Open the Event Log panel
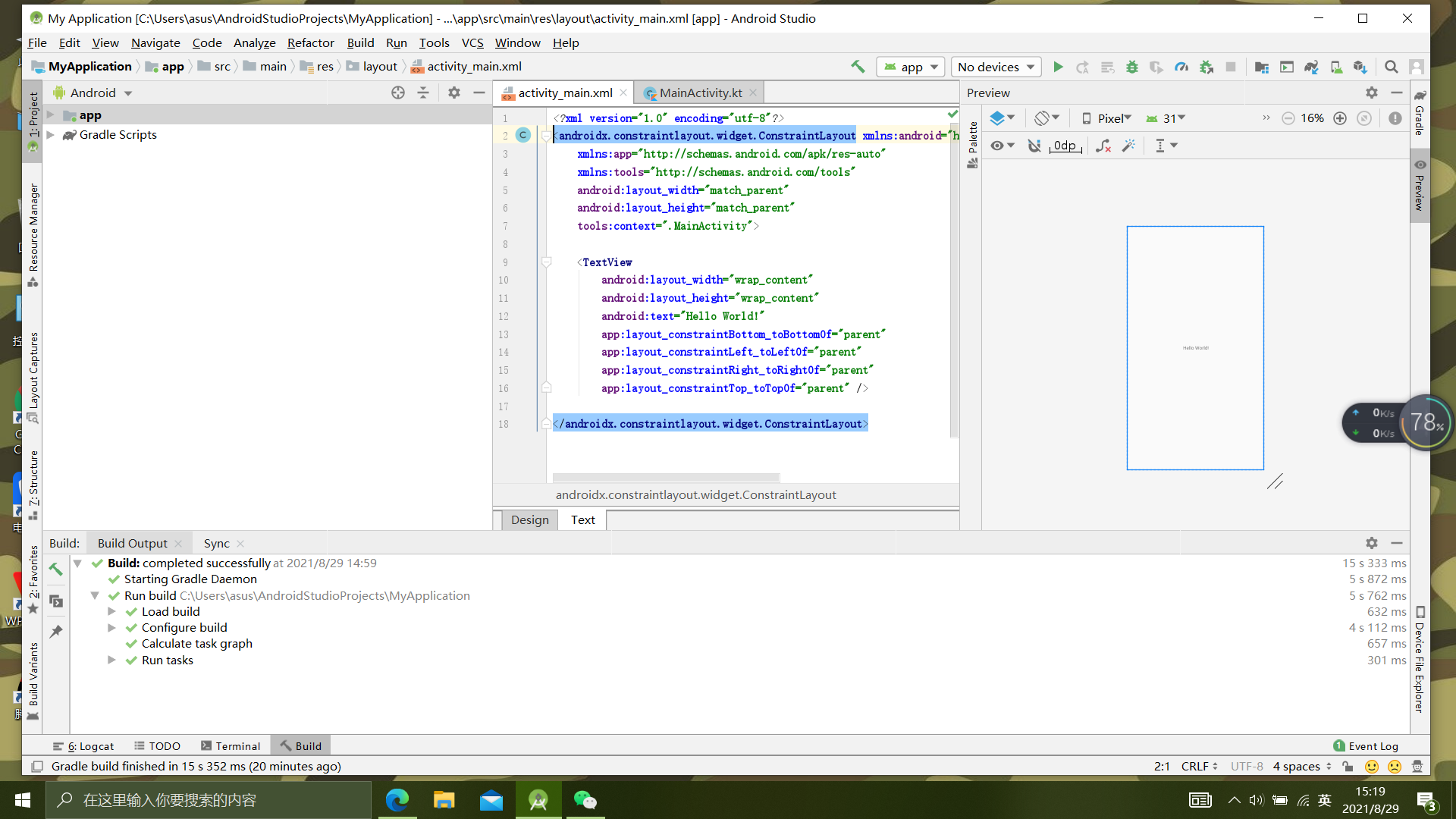This screenshot has width=1456, height=819. [x=1366, y=745]
